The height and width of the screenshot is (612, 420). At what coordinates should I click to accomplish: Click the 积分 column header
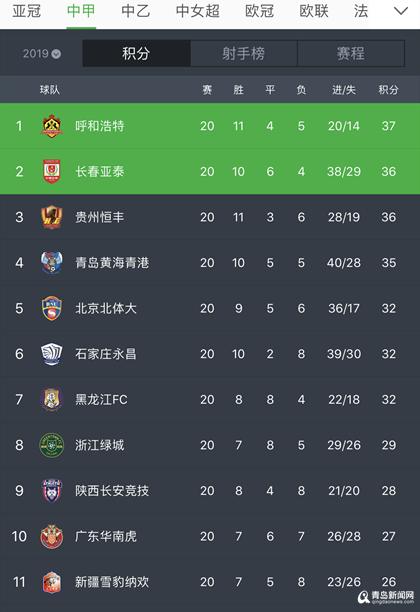(x=388, y=90)
